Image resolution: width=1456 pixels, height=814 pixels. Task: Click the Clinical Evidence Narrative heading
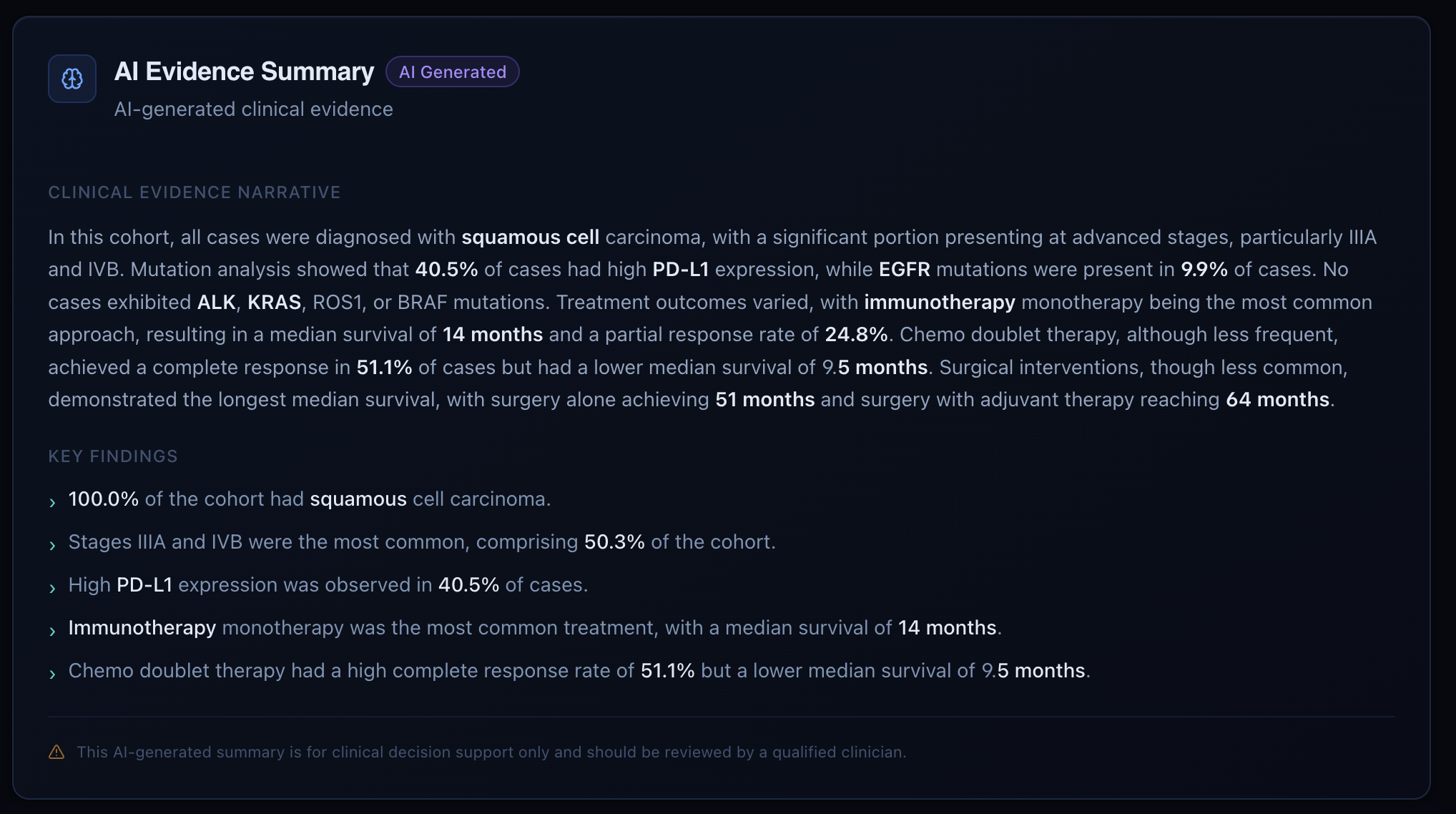click(x=195, y=192)
